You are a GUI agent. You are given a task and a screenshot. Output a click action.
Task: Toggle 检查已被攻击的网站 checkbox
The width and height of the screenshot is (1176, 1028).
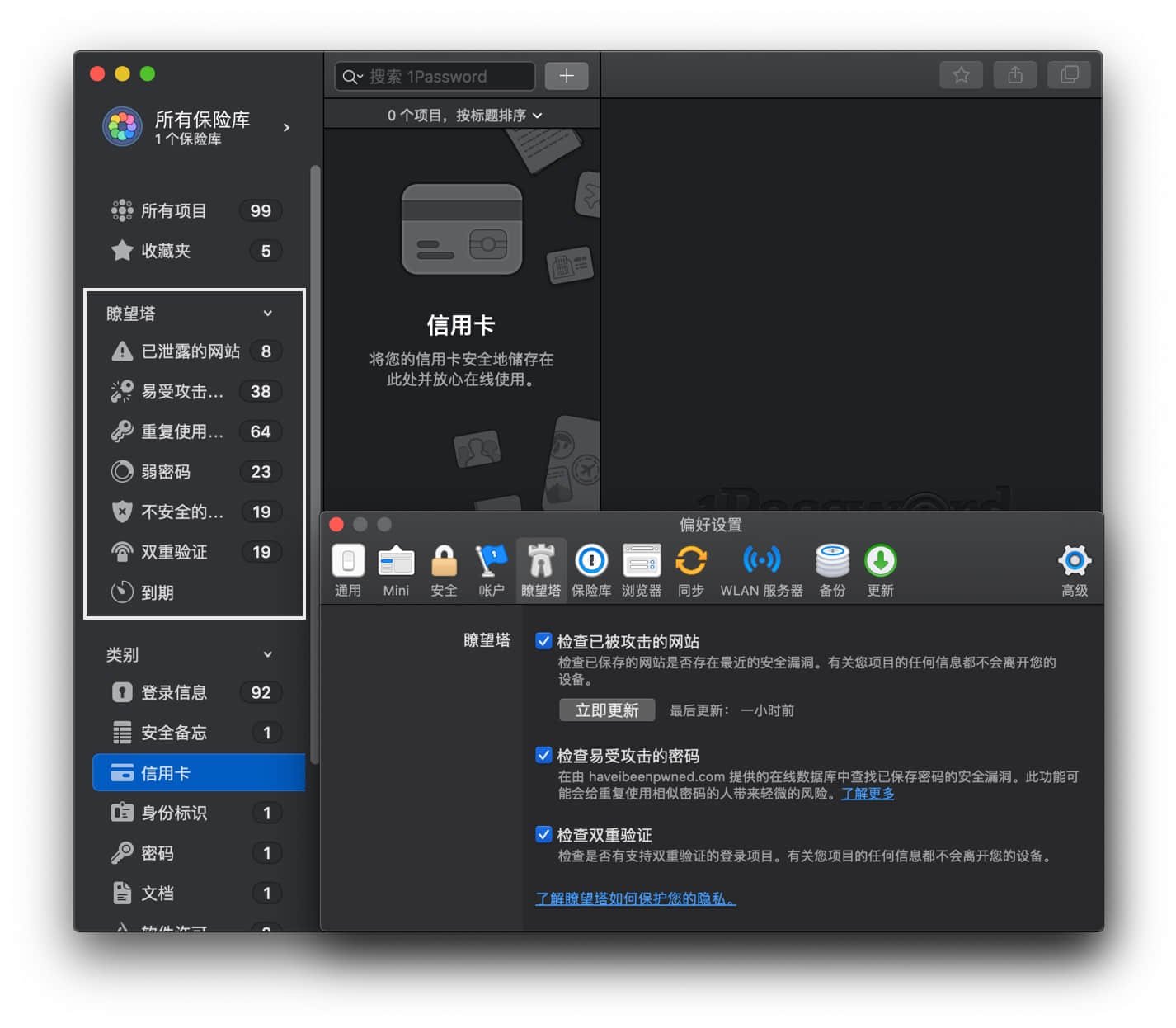[x=543, y=641]
